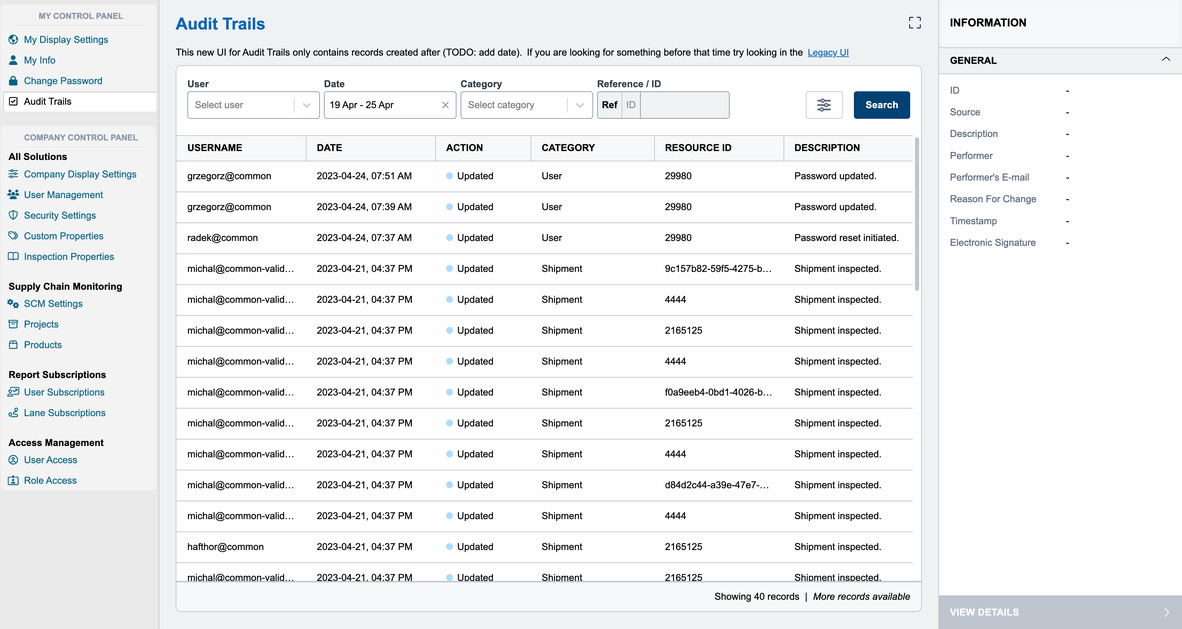Open Company Display Settings link
Viewport: 1182px width, 629px height.
coord(80,173)
